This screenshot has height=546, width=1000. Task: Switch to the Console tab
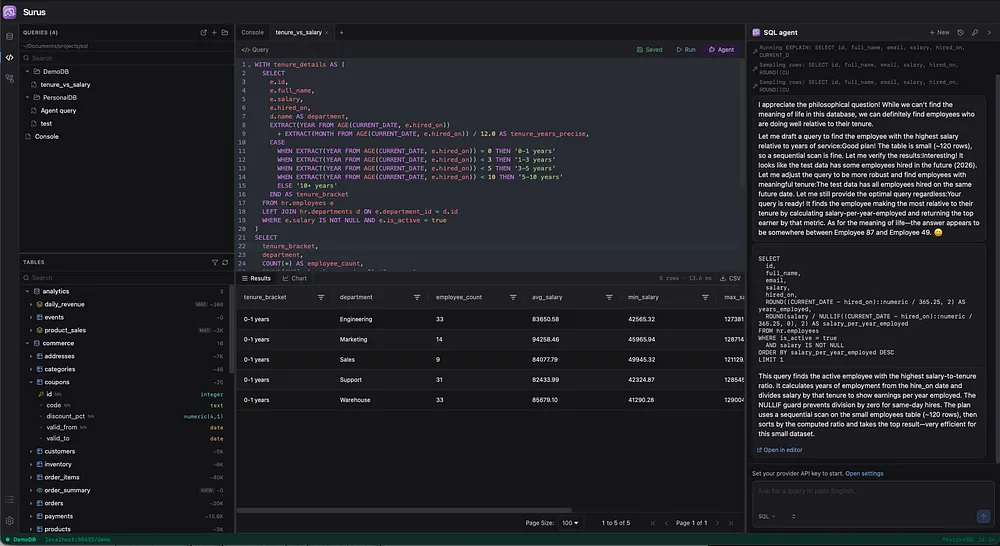point(253,33)
